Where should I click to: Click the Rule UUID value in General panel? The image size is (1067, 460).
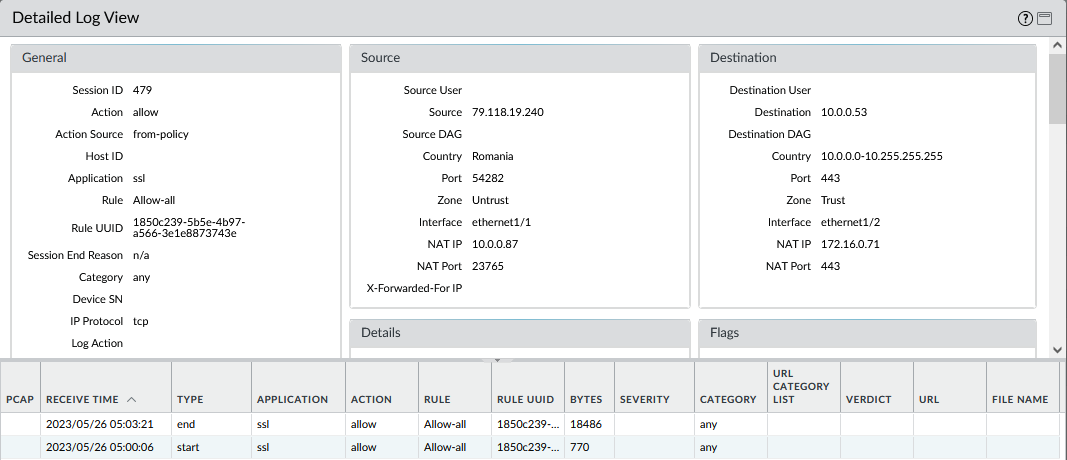[x=188, y=227]
